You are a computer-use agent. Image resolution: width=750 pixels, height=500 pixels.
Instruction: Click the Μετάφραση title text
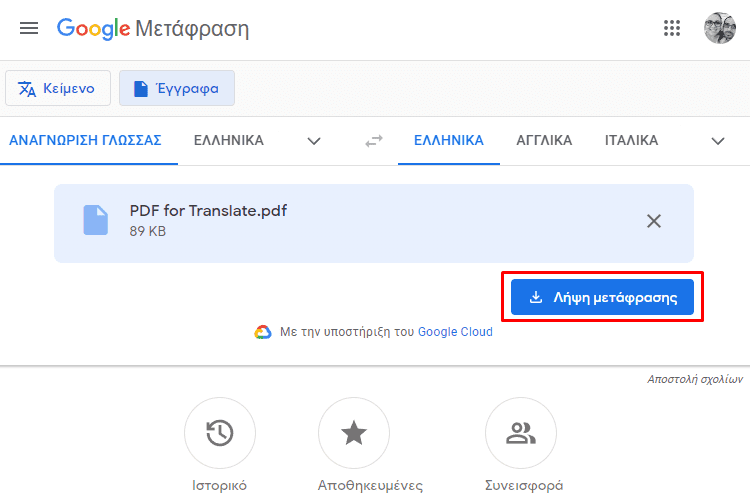pos(192,29)
